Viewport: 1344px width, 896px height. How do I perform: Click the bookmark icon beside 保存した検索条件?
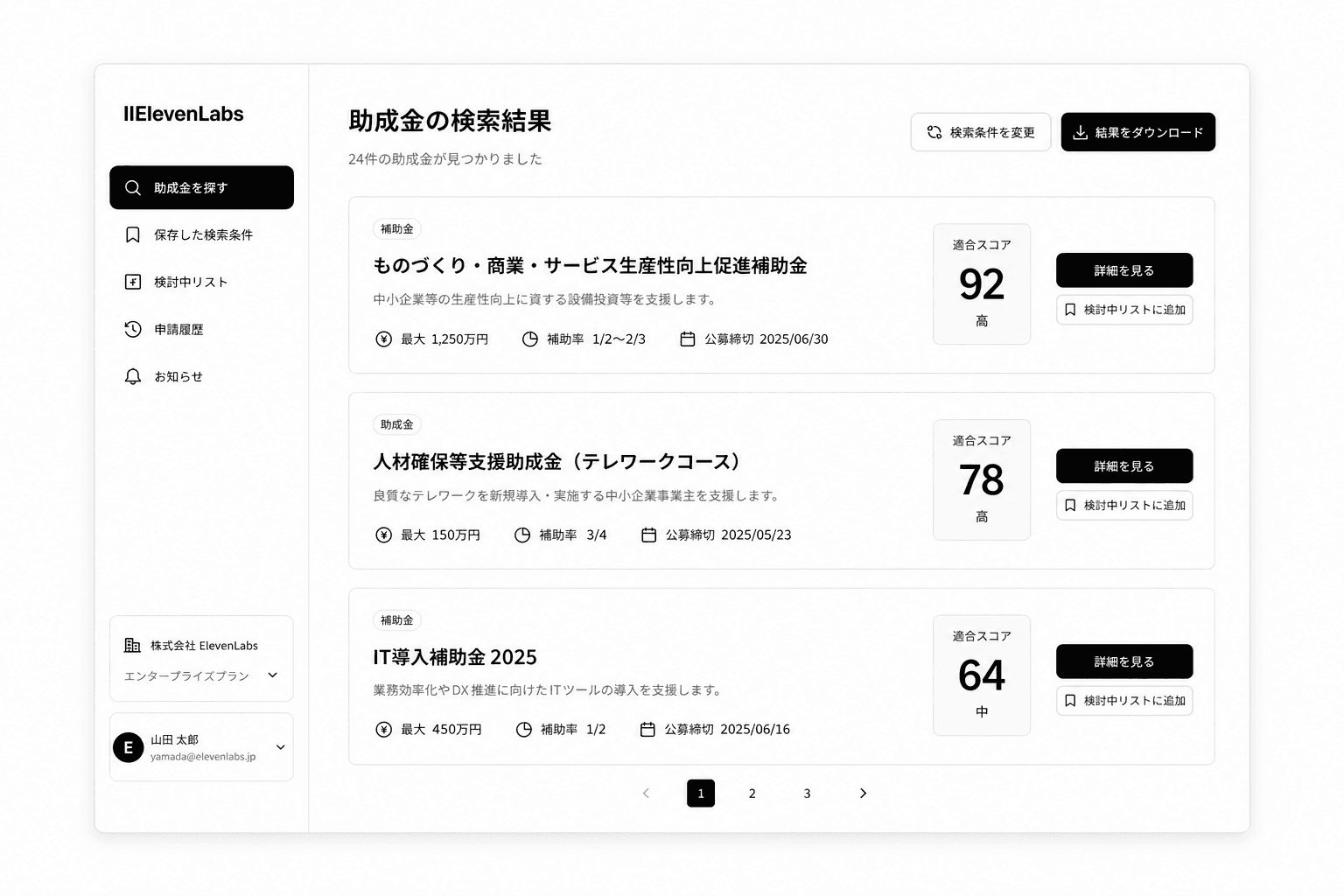tap(133, 234)
